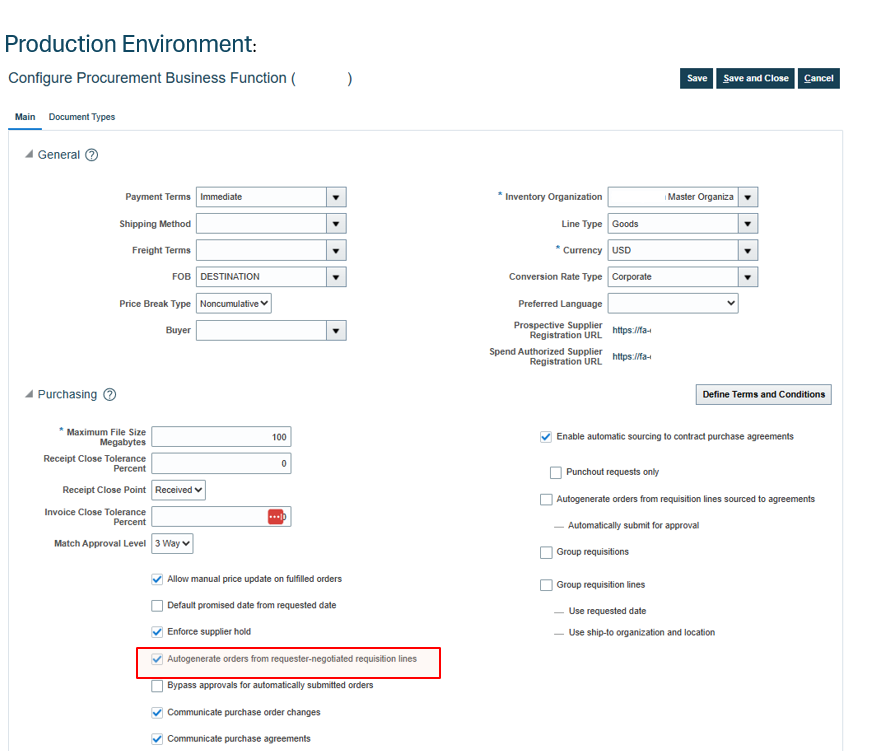Toggle Enable automatic sourcing to contract agreements
The width and height of the screenshot is (888, 751).
[546, 437]
